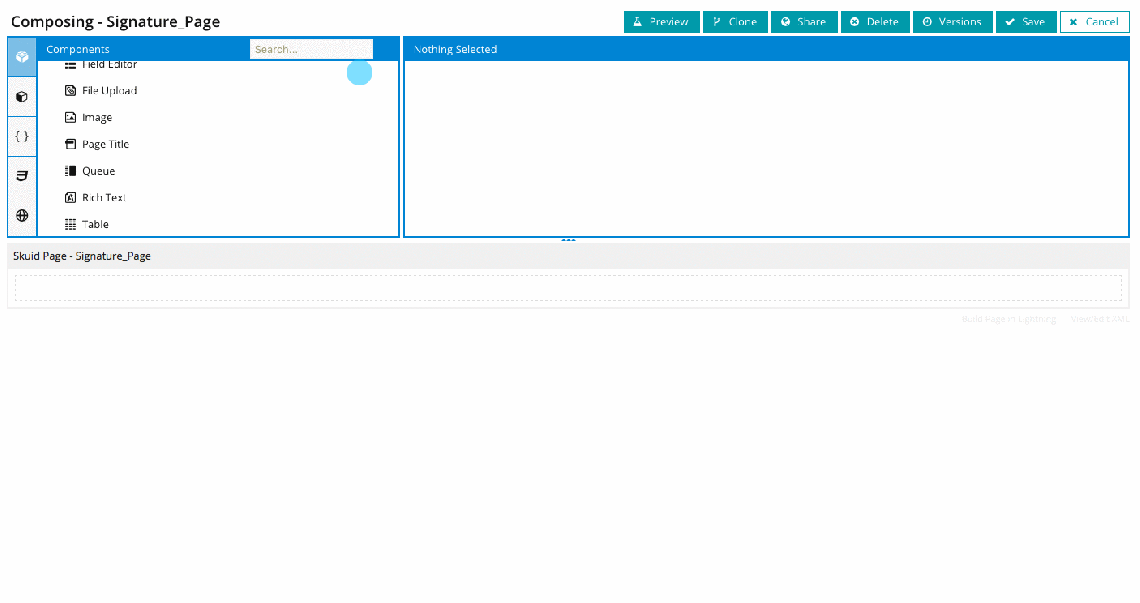1140x603 pixels.
Task: Click the globe icon in the sidebar
Action: (x=21, y=214)
